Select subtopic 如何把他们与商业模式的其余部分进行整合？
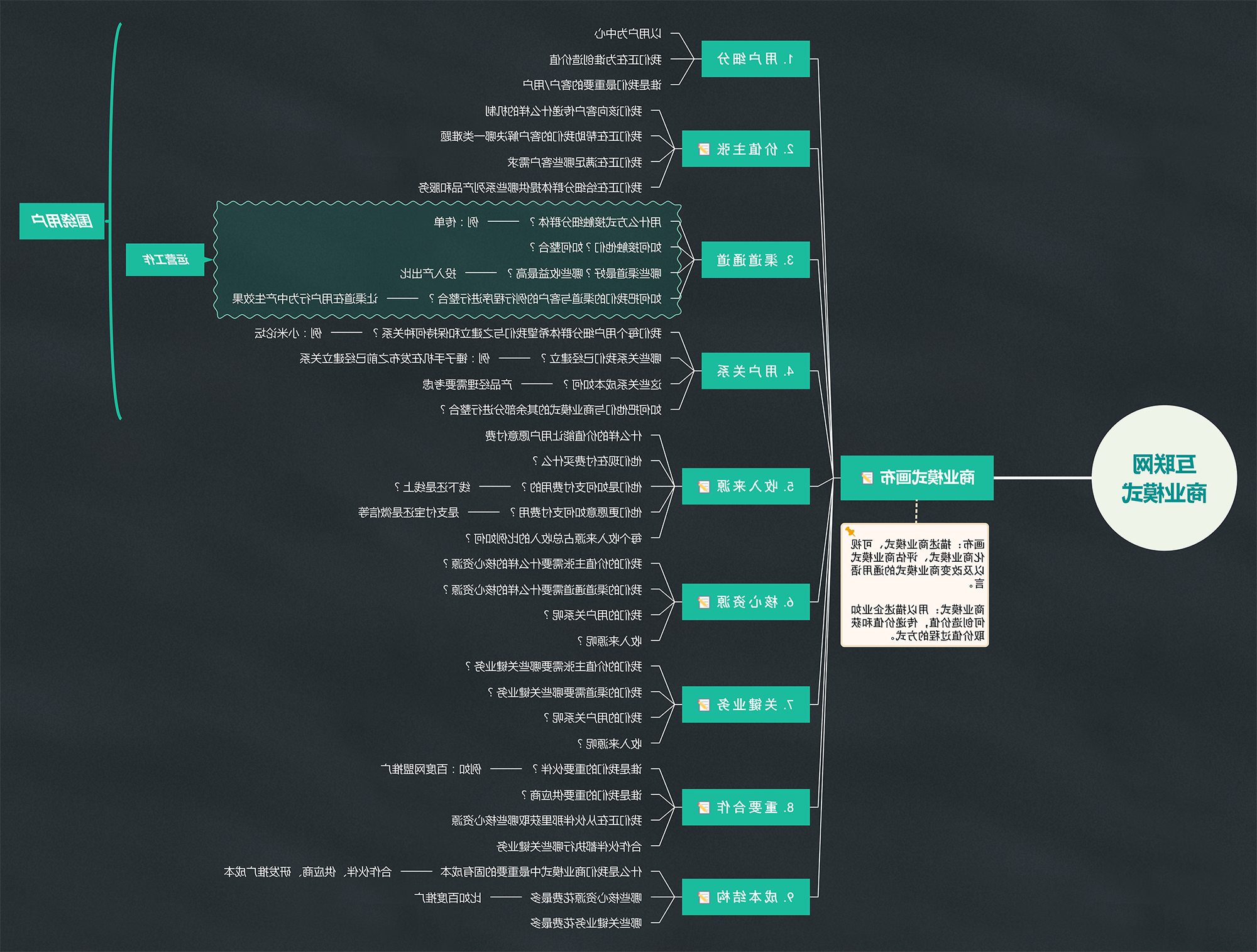 [551, 410]
